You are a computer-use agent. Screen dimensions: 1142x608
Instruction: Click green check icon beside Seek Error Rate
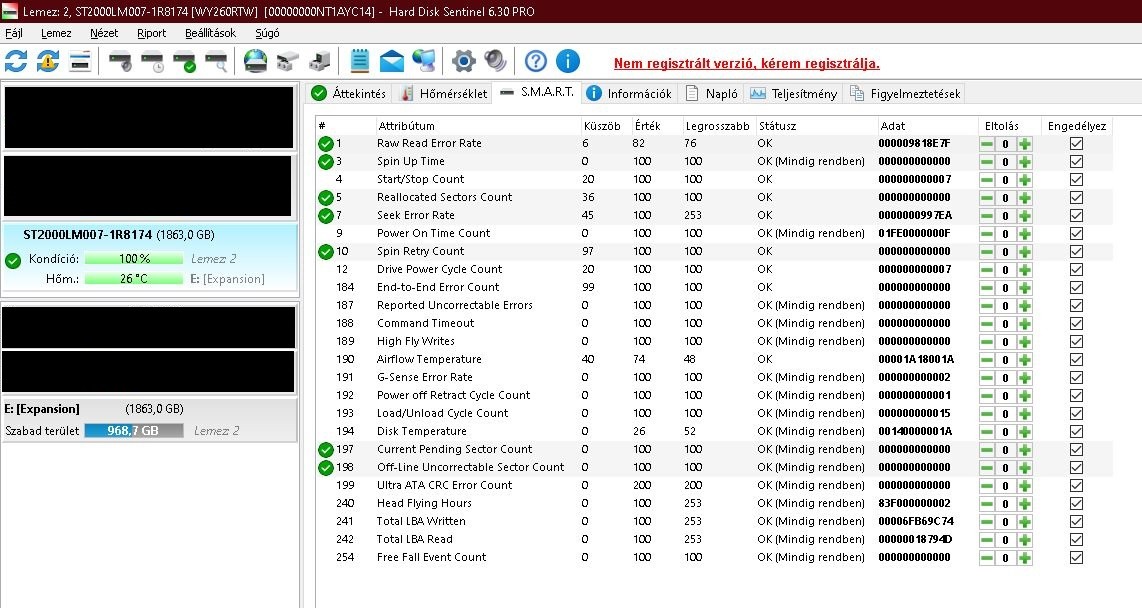pyautogui.click(x=326, y=216)
